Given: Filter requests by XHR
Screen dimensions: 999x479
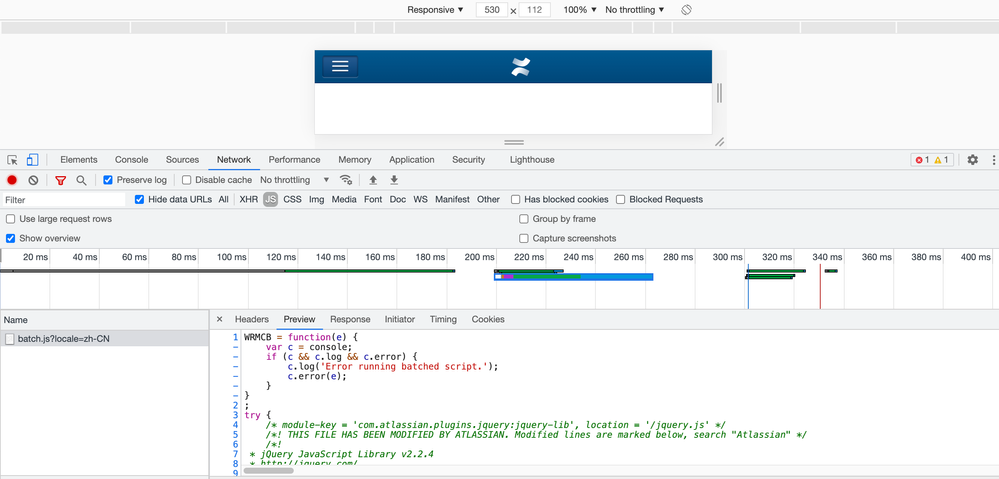Looking at the screenshot, I should tap(248, 199).
